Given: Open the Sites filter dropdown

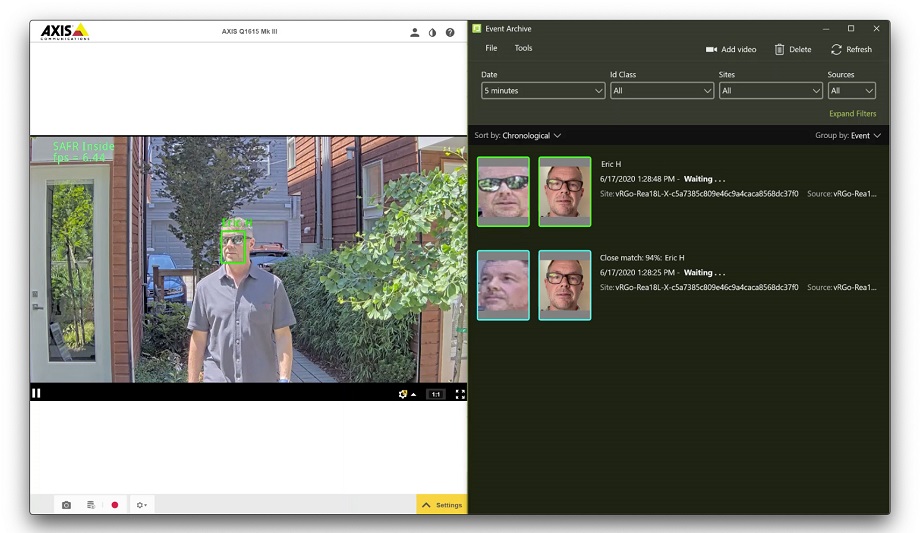Looking at the screenshot, I should pos(770,90).
